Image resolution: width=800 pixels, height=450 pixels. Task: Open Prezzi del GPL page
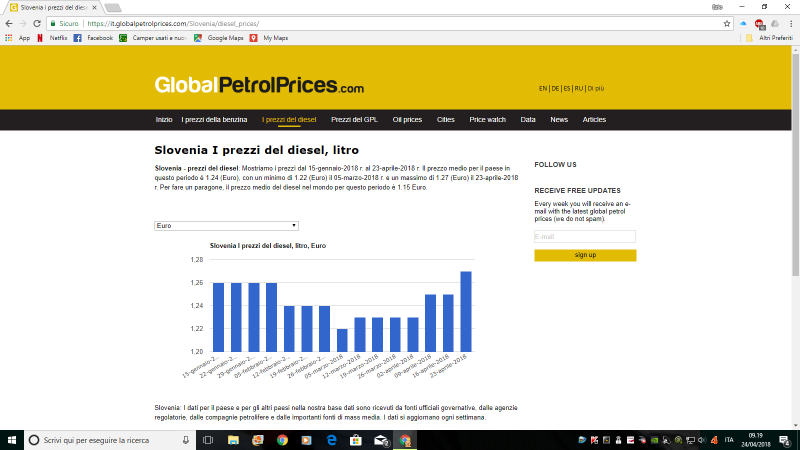click(x=354, y=119)
